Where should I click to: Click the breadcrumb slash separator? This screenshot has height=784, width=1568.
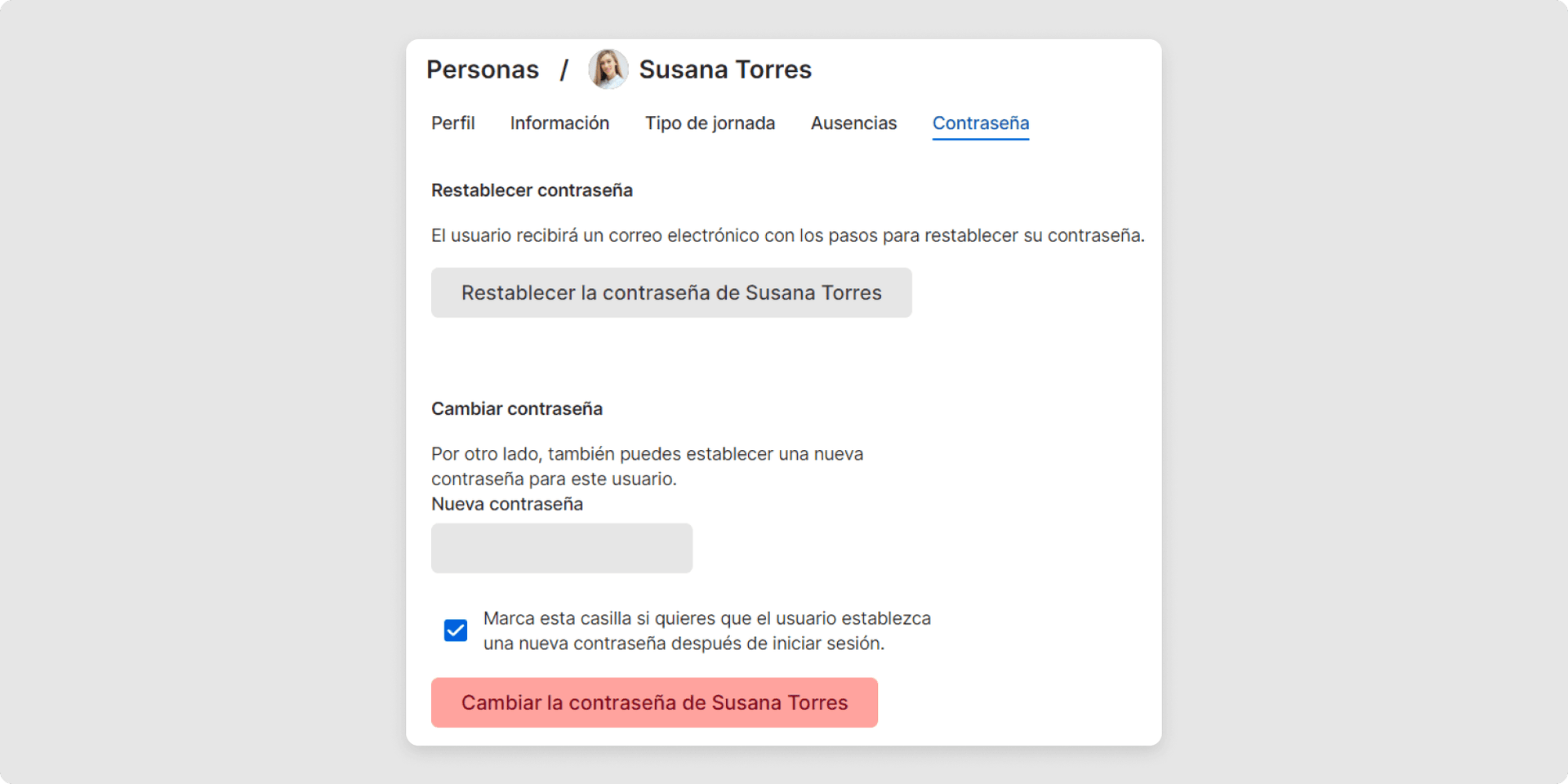pos(565,69)
